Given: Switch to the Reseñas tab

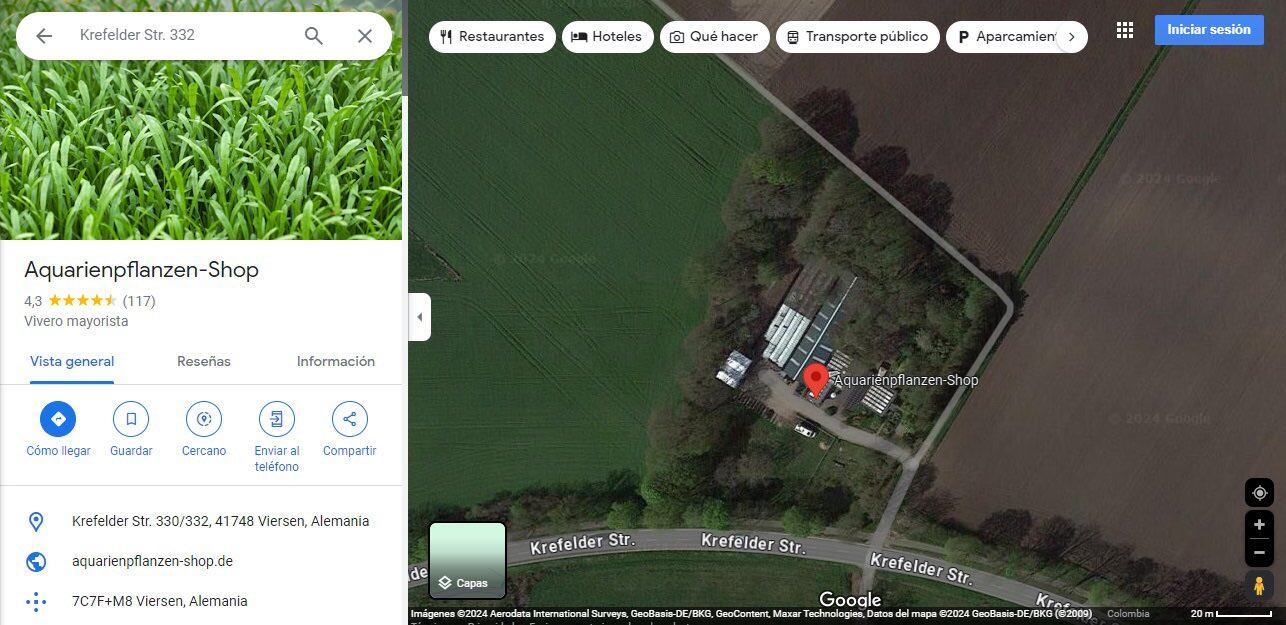Looking at the screenshot, I should tap(204, 361).
